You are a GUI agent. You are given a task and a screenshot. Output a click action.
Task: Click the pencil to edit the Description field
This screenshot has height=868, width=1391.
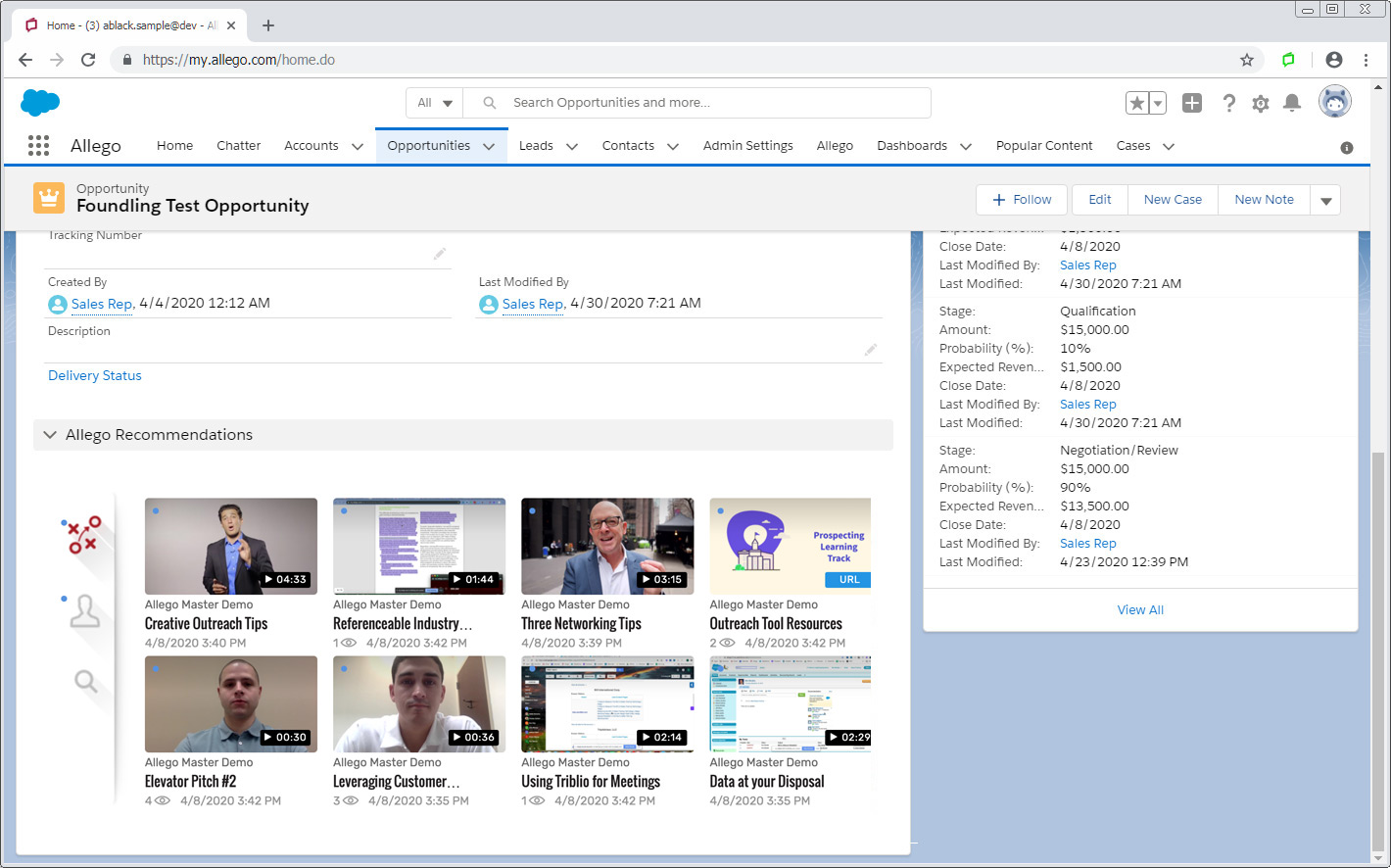pyautogui.click(x=871, y=349)
